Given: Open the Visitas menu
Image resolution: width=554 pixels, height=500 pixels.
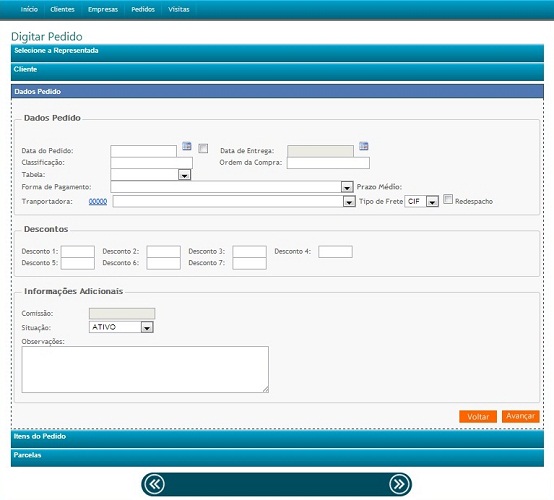Looking at the screenshot, I should (178, 10).
